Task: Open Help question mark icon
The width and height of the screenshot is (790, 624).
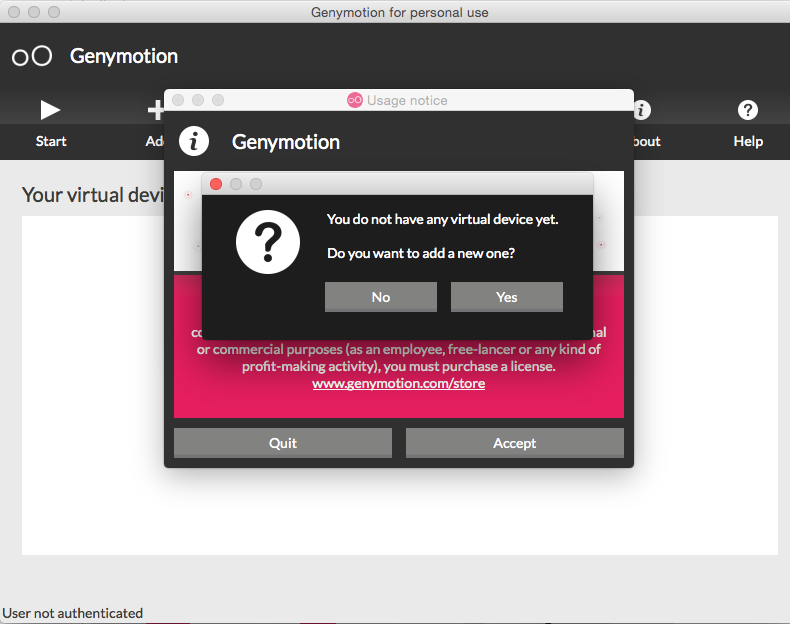Action: (748, 110)
